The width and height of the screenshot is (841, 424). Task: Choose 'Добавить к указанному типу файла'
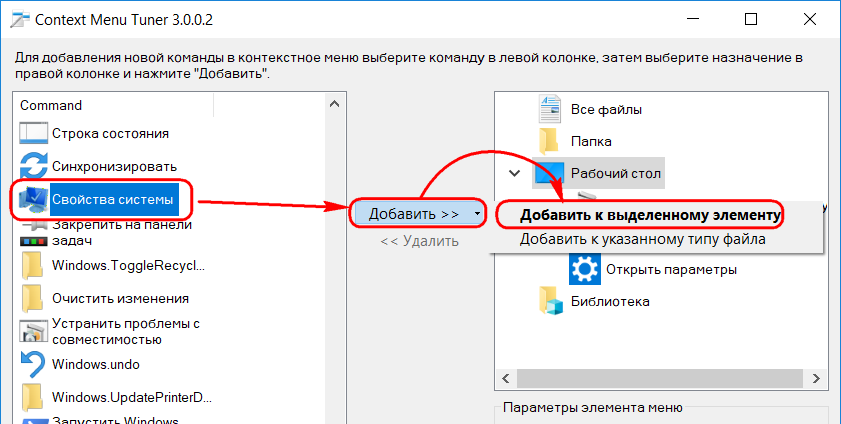pos(642,239)
